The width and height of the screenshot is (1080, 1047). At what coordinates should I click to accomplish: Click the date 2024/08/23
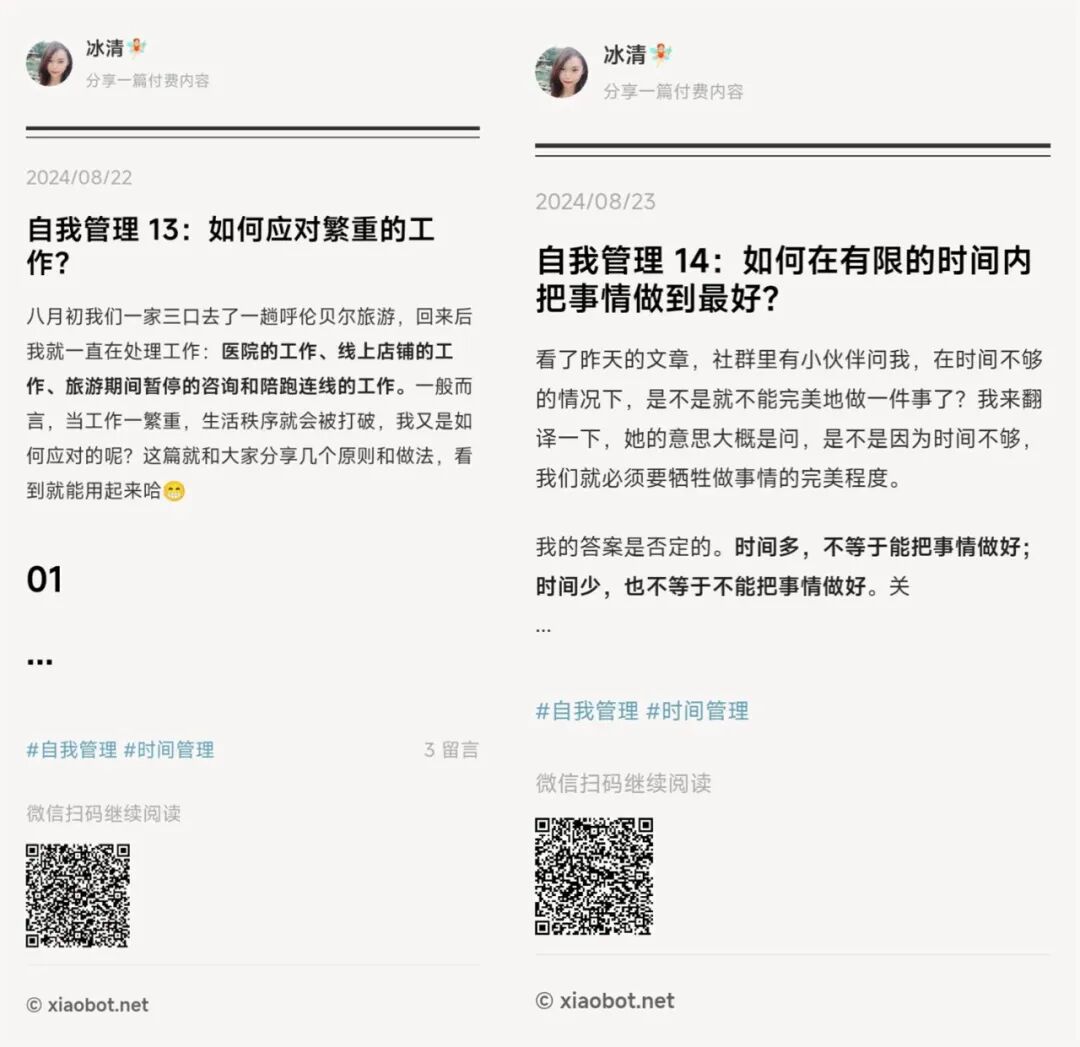tap(596, 202)
